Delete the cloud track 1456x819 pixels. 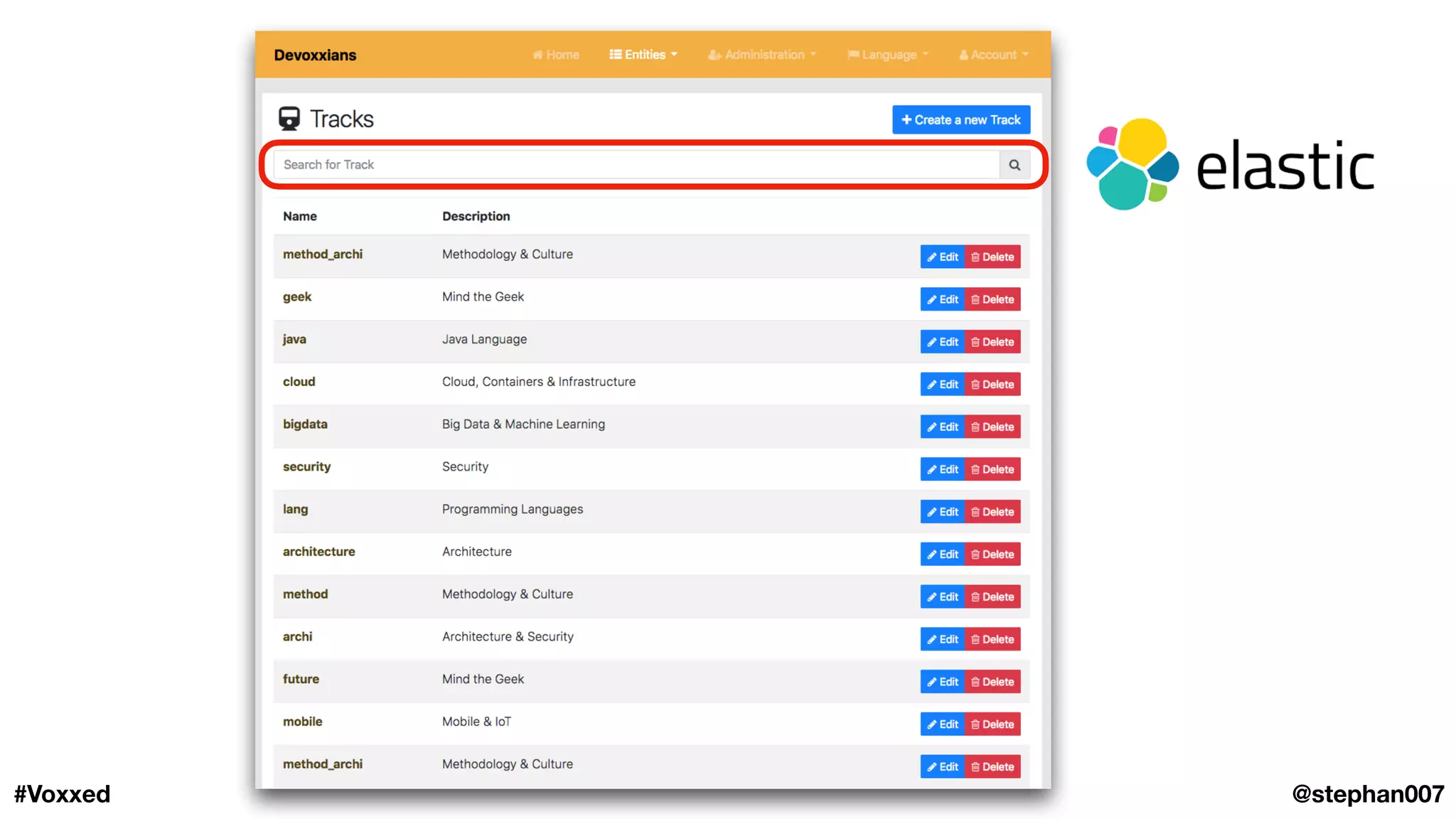coord(992,385)
